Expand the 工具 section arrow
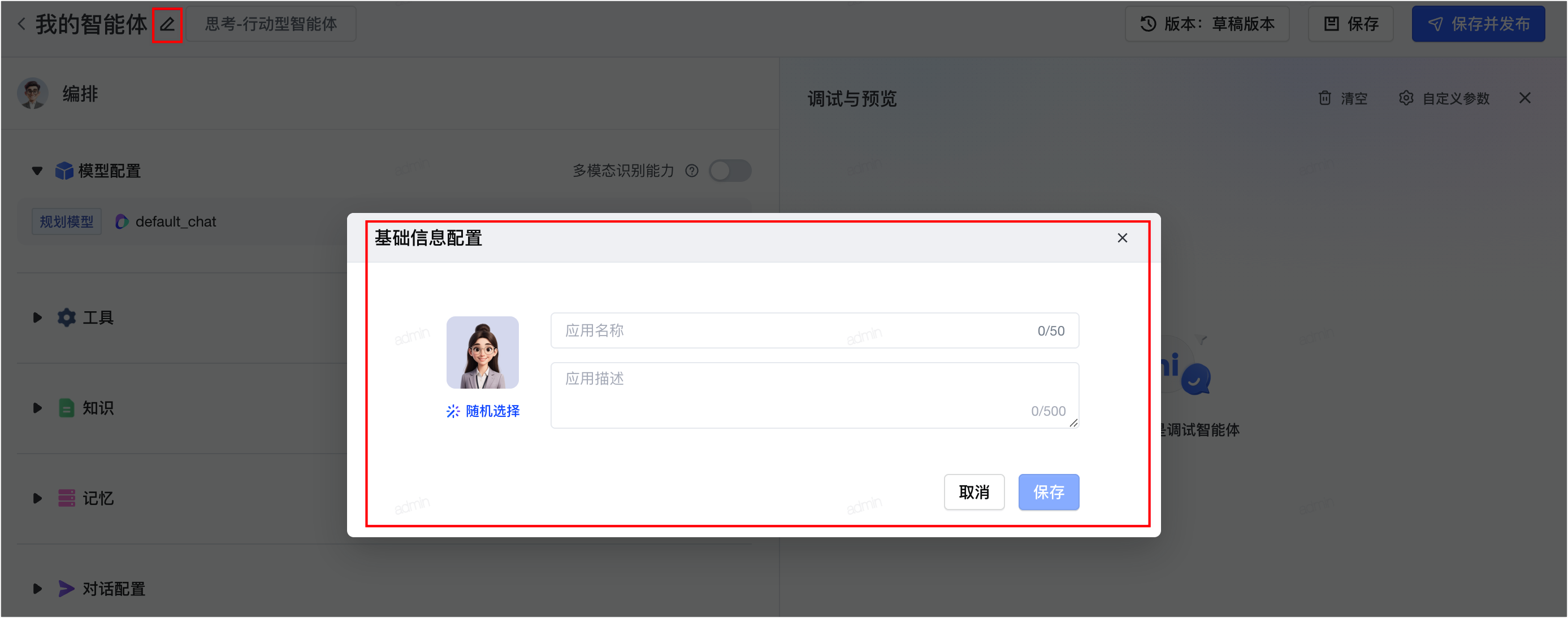The width and height of the screenshot is (1568, 618). point(37,317)
